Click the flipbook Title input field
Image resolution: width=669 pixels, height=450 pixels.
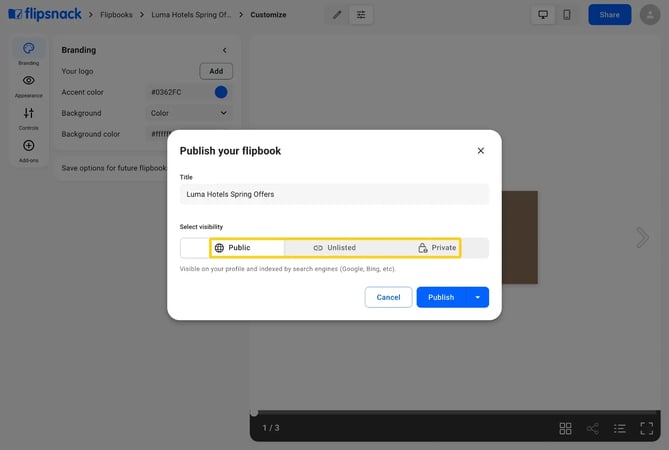(x=334, y=194)
